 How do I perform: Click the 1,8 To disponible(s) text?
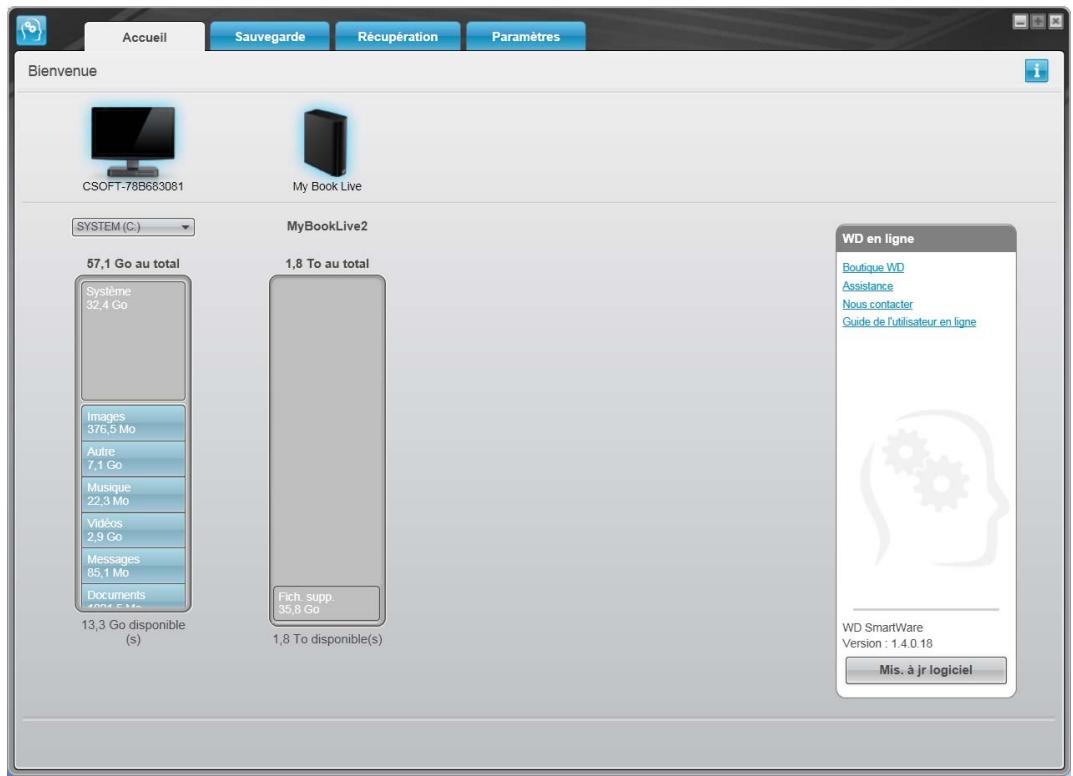pos(327,639)
